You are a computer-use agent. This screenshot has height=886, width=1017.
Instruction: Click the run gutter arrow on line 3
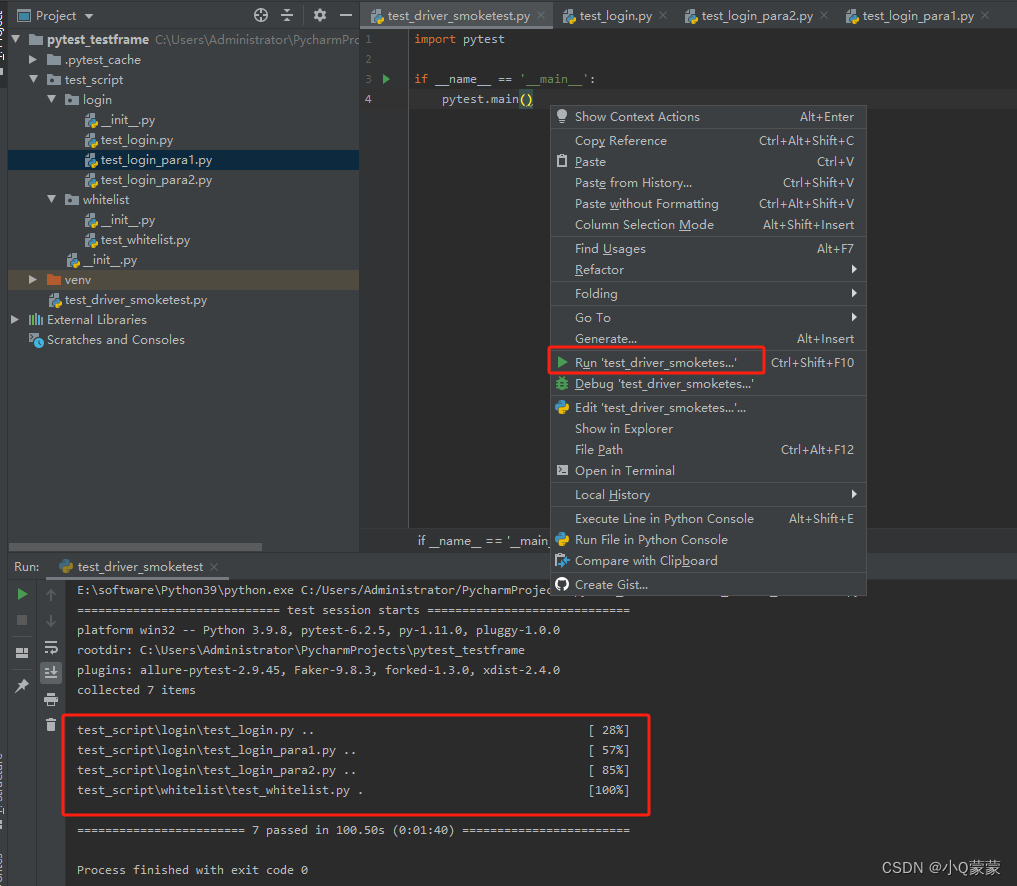click(x=386, y=79)
